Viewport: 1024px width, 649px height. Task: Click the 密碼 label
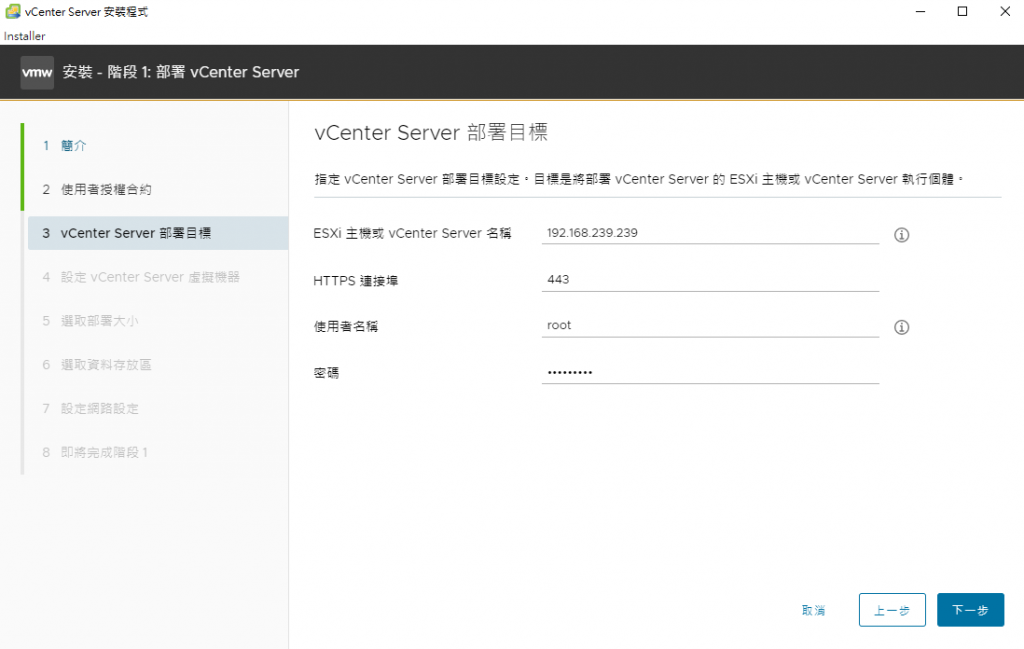327,373
